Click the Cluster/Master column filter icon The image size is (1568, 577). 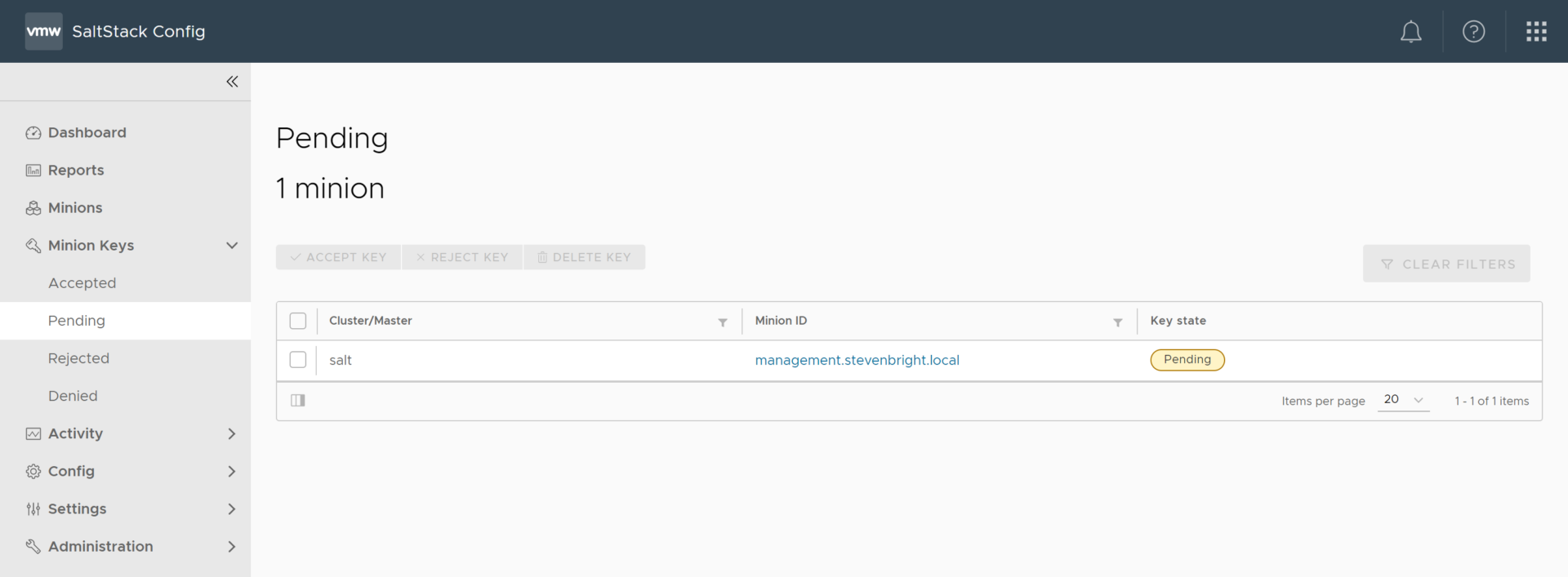(x=723, y=322)
